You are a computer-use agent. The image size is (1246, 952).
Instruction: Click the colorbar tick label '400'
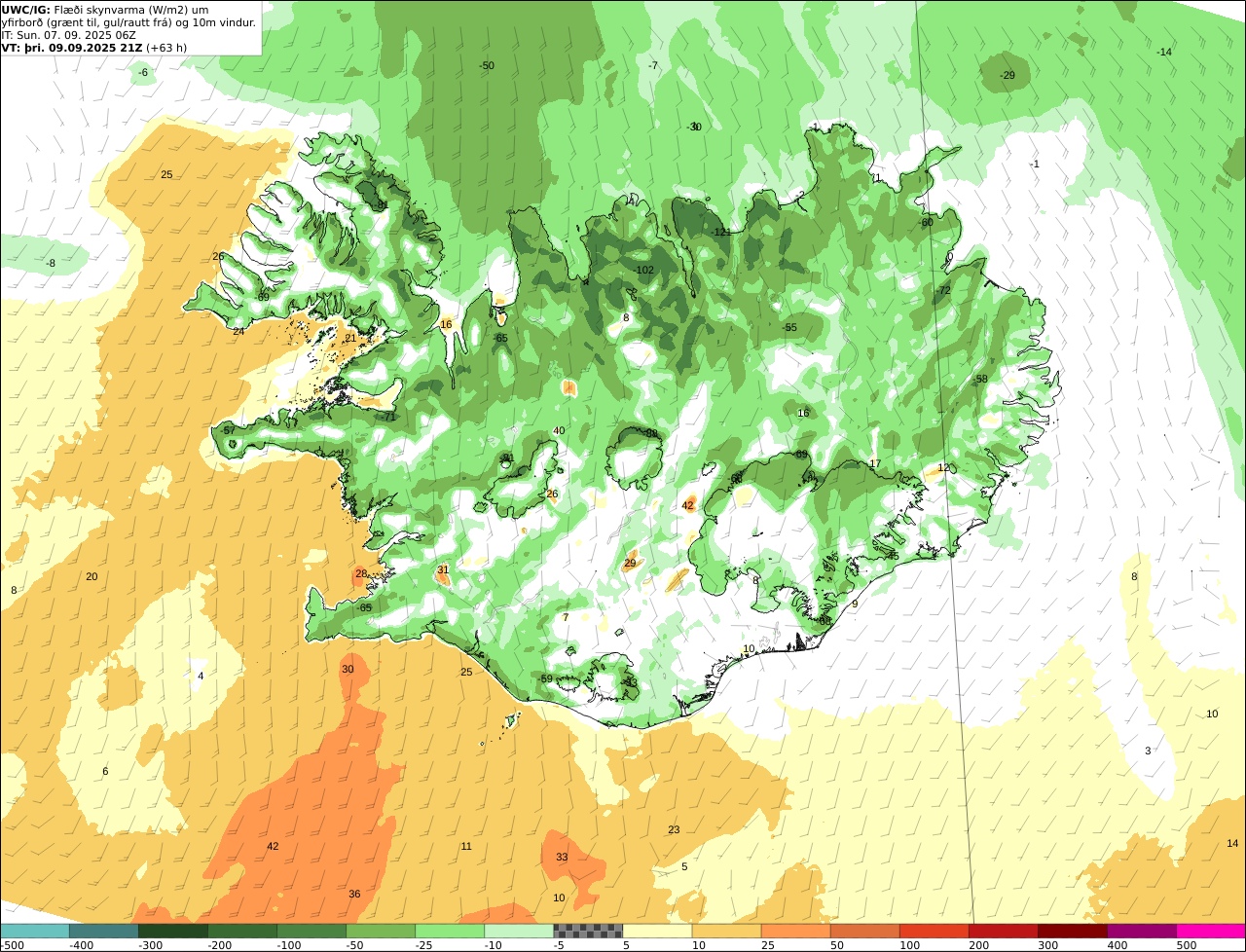tap(1118, 945)
